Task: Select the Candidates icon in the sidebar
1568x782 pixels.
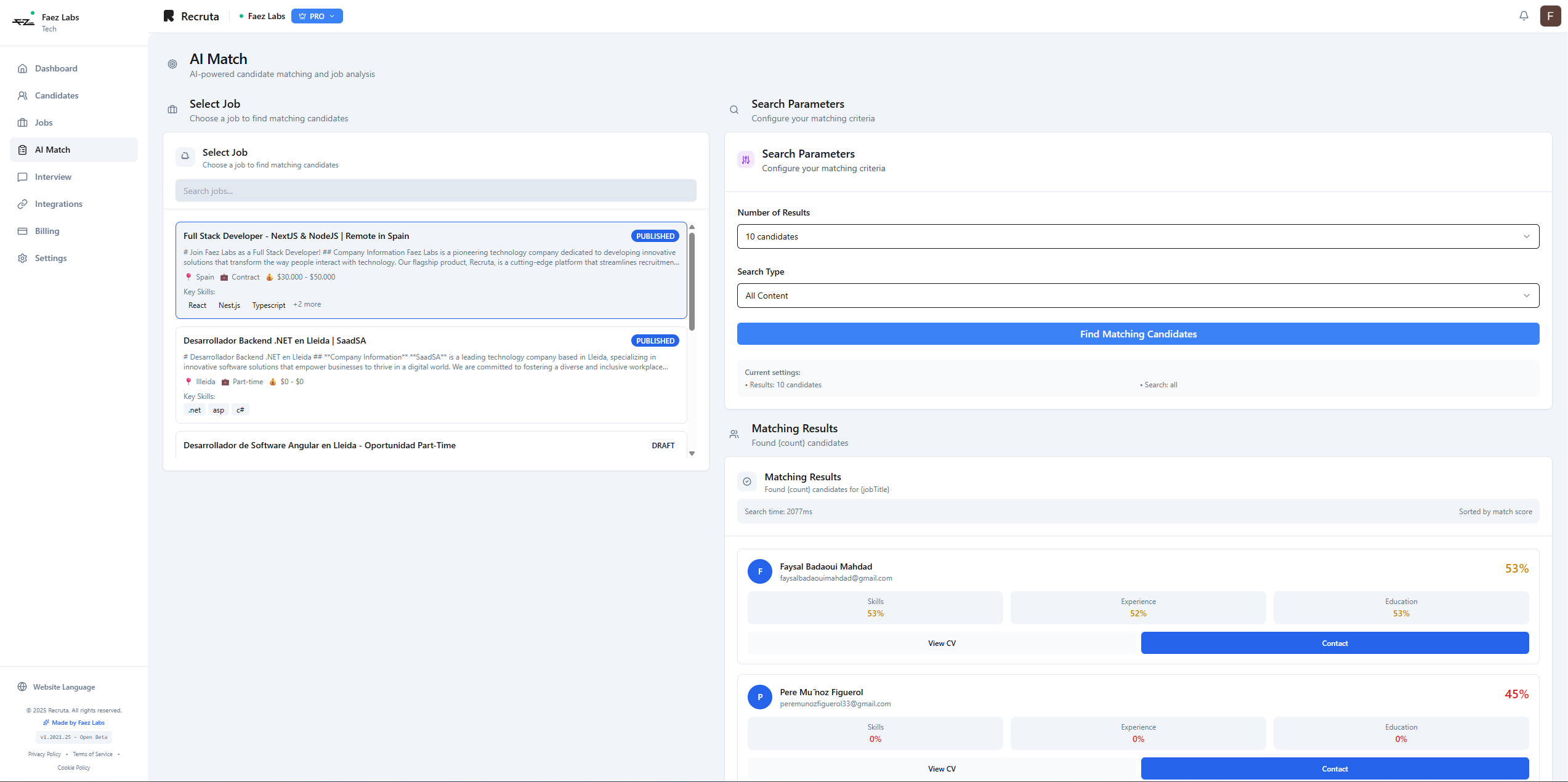Action: 23,95
